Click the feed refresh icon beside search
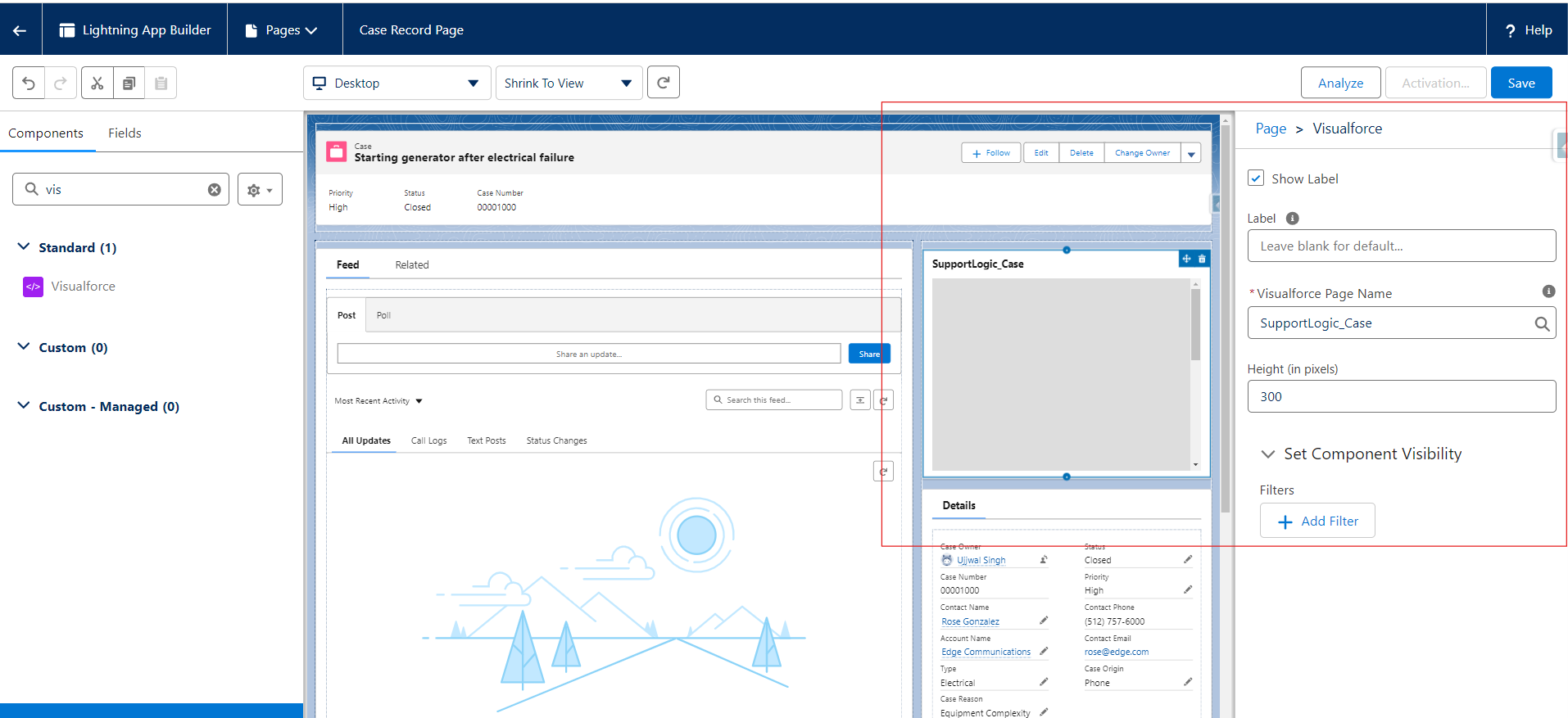The width and height of the screenshot is (1568, 718). tap(883, 400)
